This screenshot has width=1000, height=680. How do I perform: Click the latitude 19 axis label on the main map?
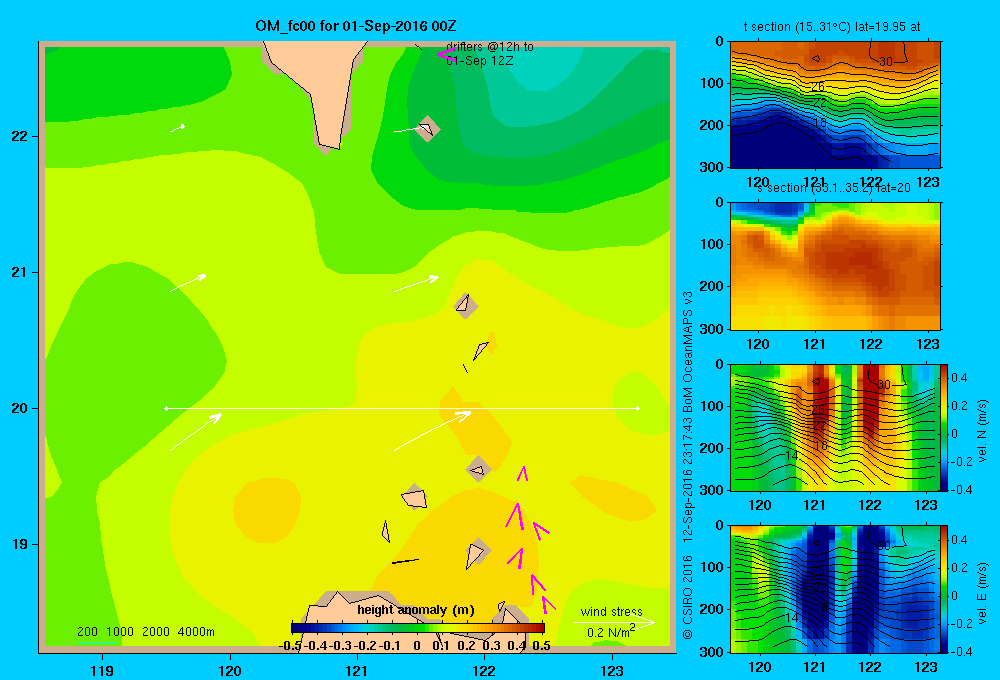coord(20,544)
